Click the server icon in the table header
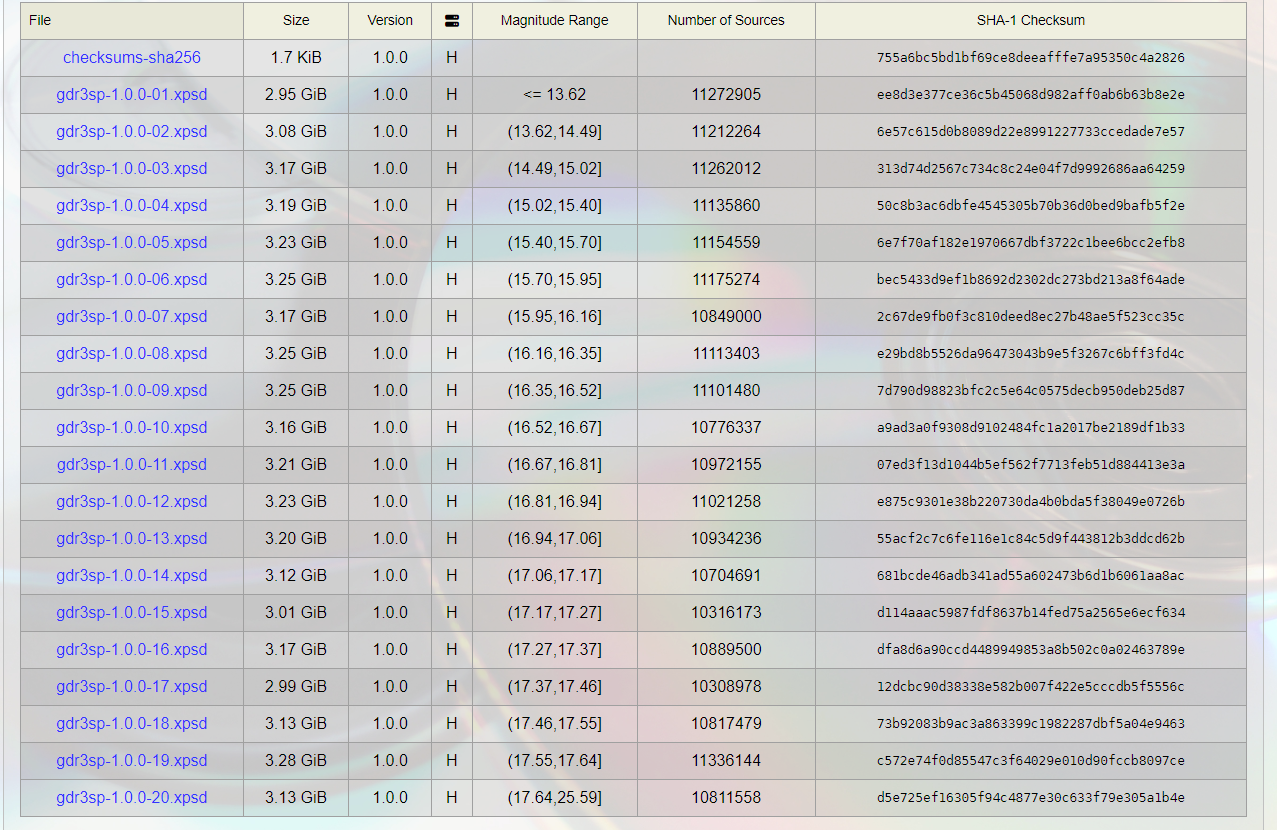1277x830 pixels. pos(452,20)
